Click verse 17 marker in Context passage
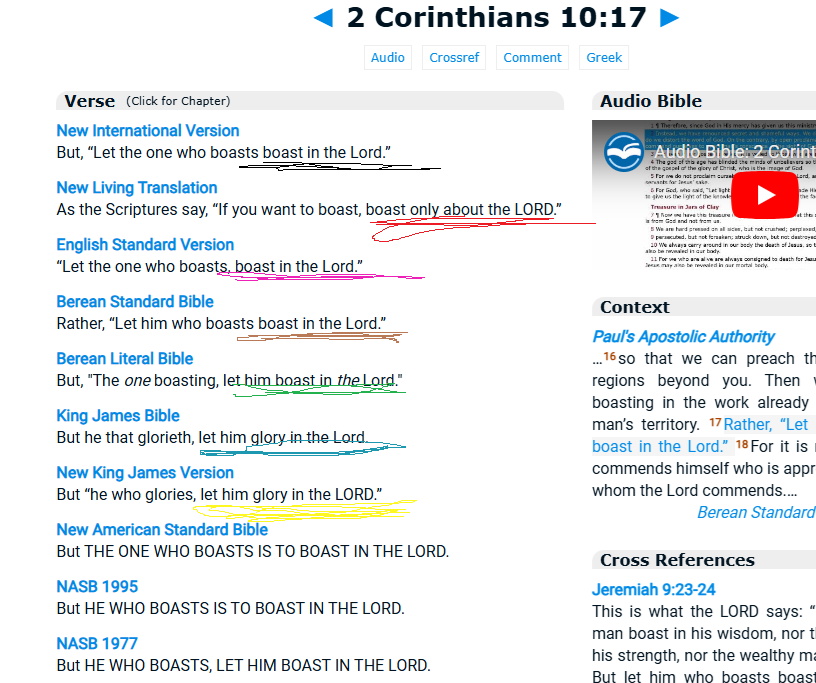 (714, 423)
